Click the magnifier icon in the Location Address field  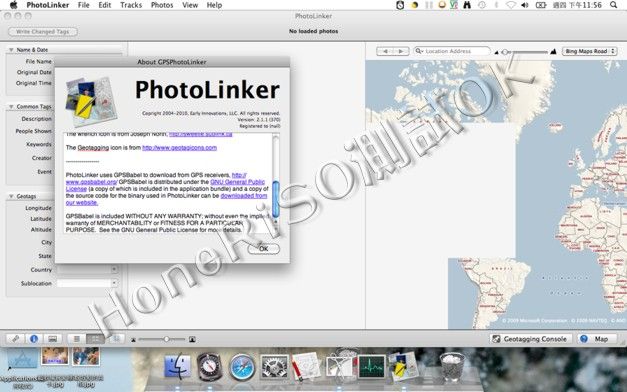[x=419, y=51]
